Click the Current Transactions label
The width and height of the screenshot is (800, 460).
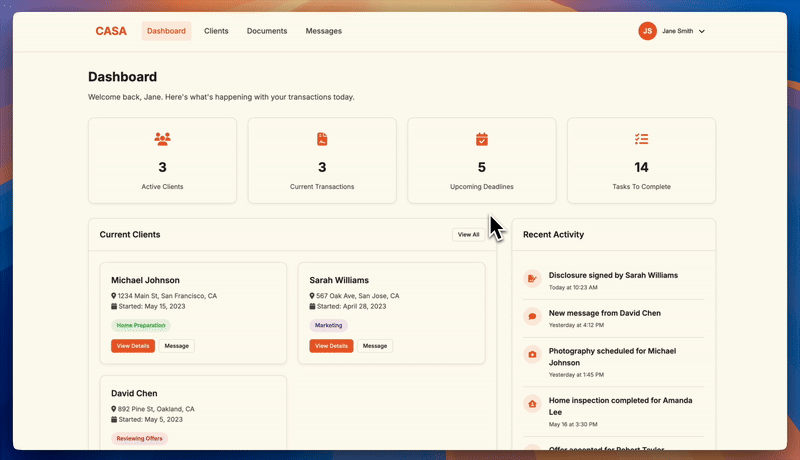pos(322,187)
